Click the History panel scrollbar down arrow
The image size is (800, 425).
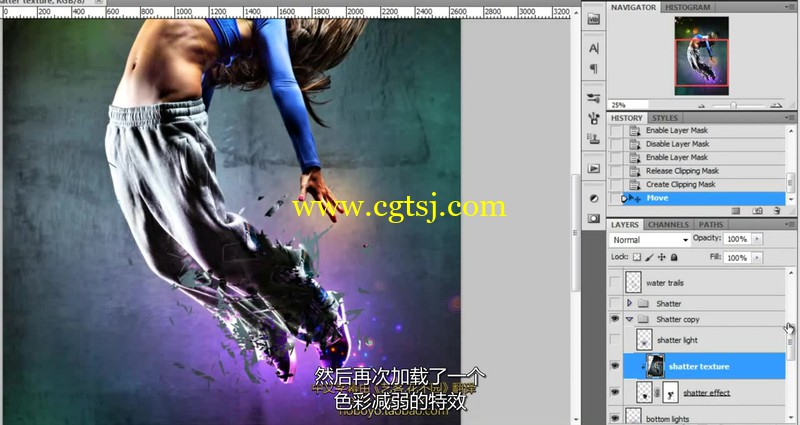pyautogui.click(x=790, y=199)
